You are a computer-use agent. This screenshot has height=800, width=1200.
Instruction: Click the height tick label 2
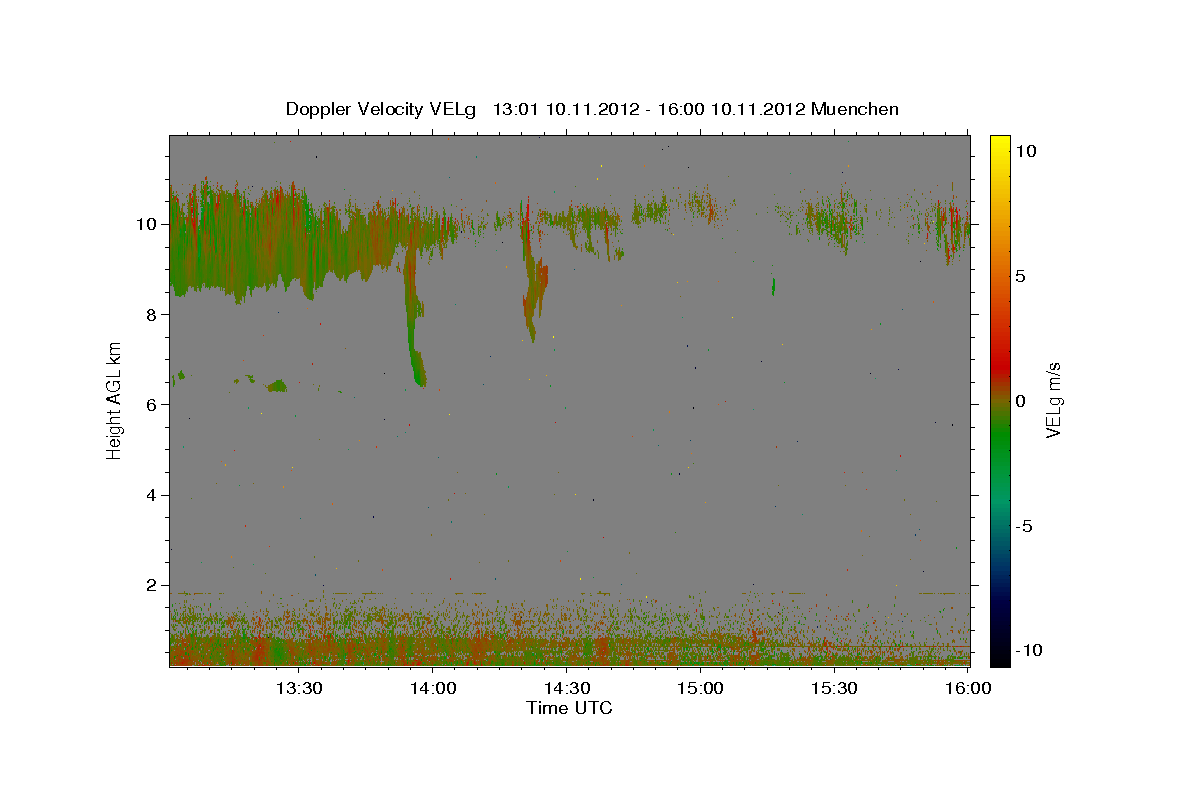152,585
